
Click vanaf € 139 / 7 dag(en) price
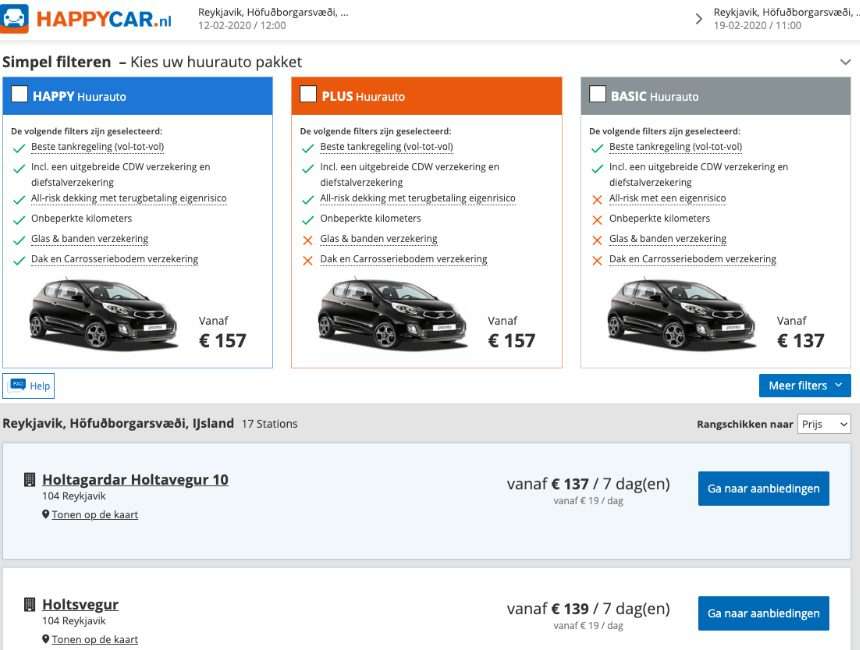click(x=589, y=608)
